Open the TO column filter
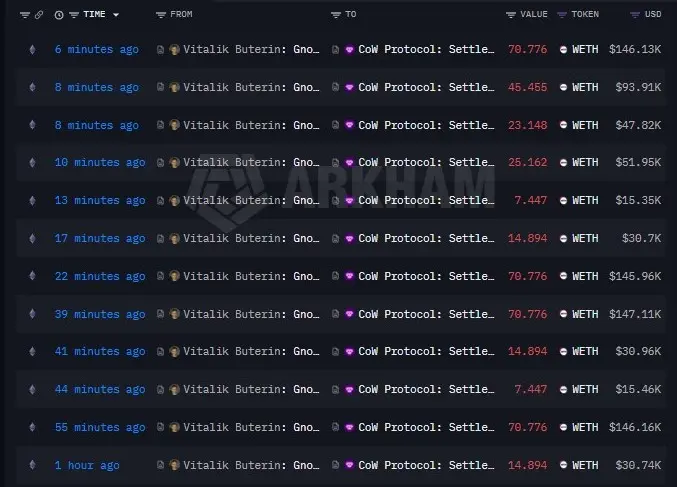The height and width of the screenshot is (487, 677). coord(336,15)
